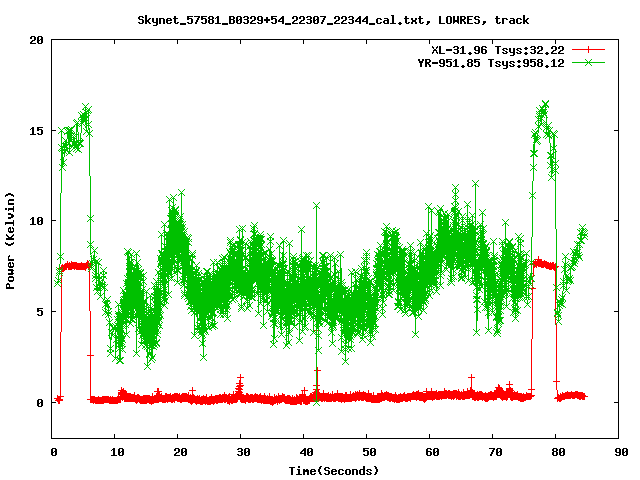The height and width of the screenshot is (480, 640).
Task: Select legend entry XL-31.96 Tsys:32.22
Action: pyautogui.click(x=498, y=50)
